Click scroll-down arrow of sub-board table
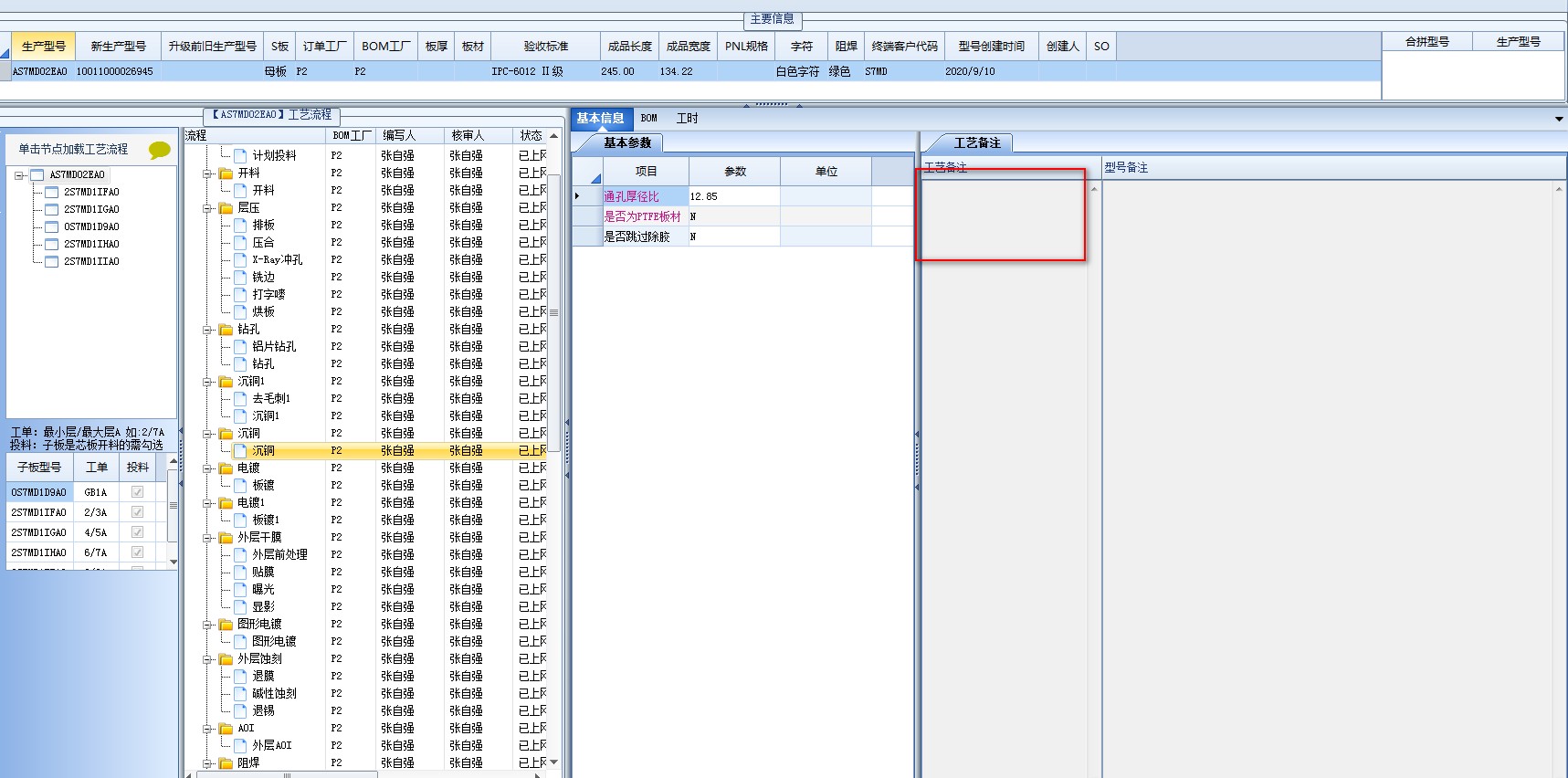Viewport: 1568px width, 778px height. pos(174,562)
